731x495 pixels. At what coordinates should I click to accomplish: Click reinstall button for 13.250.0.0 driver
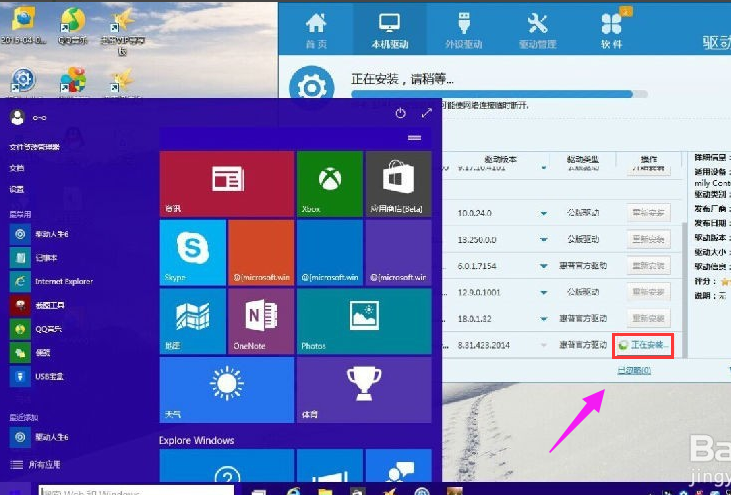[646, 240]
